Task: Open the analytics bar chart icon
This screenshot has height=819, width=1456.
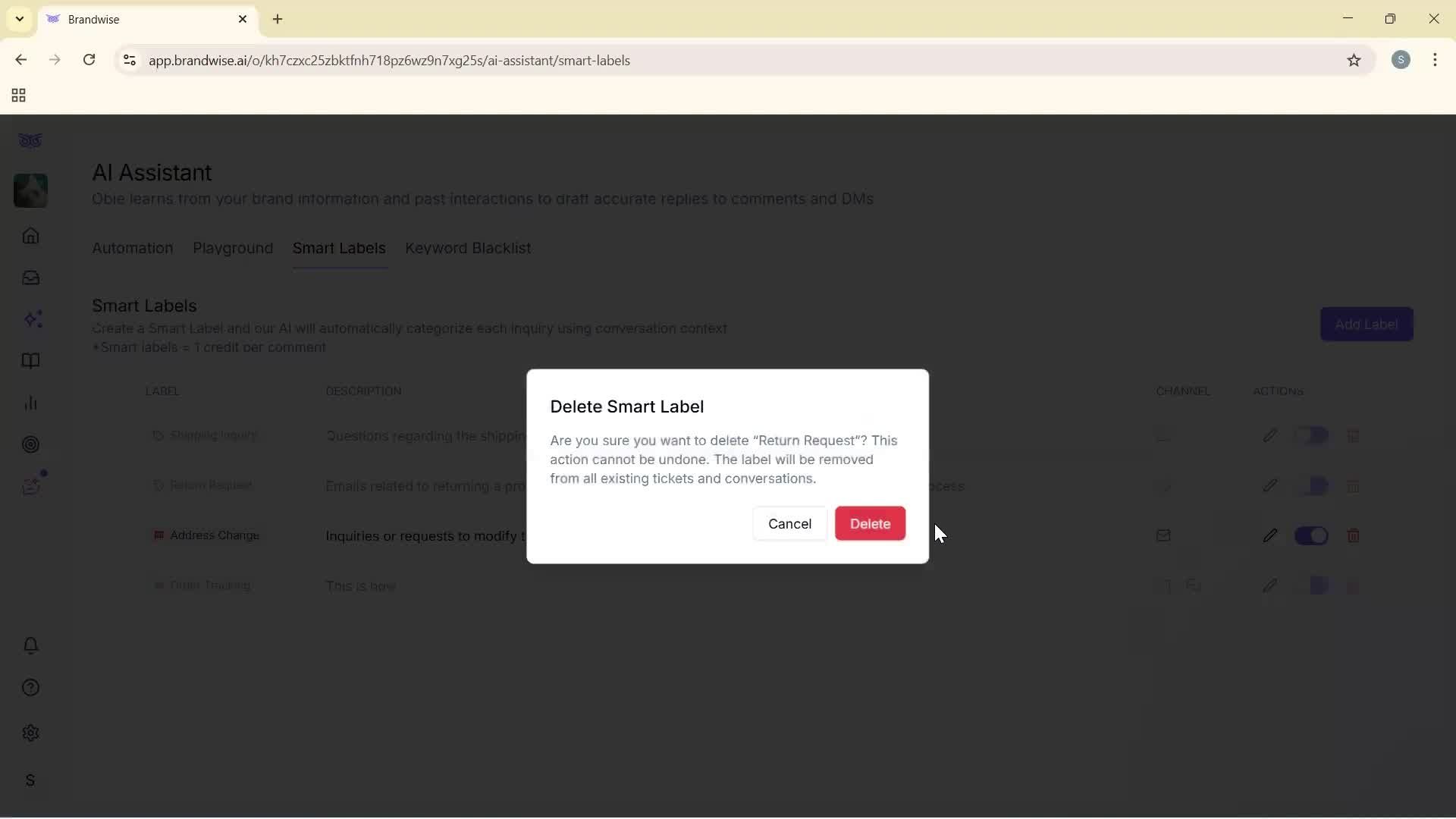Action: (x=30, y=403)
